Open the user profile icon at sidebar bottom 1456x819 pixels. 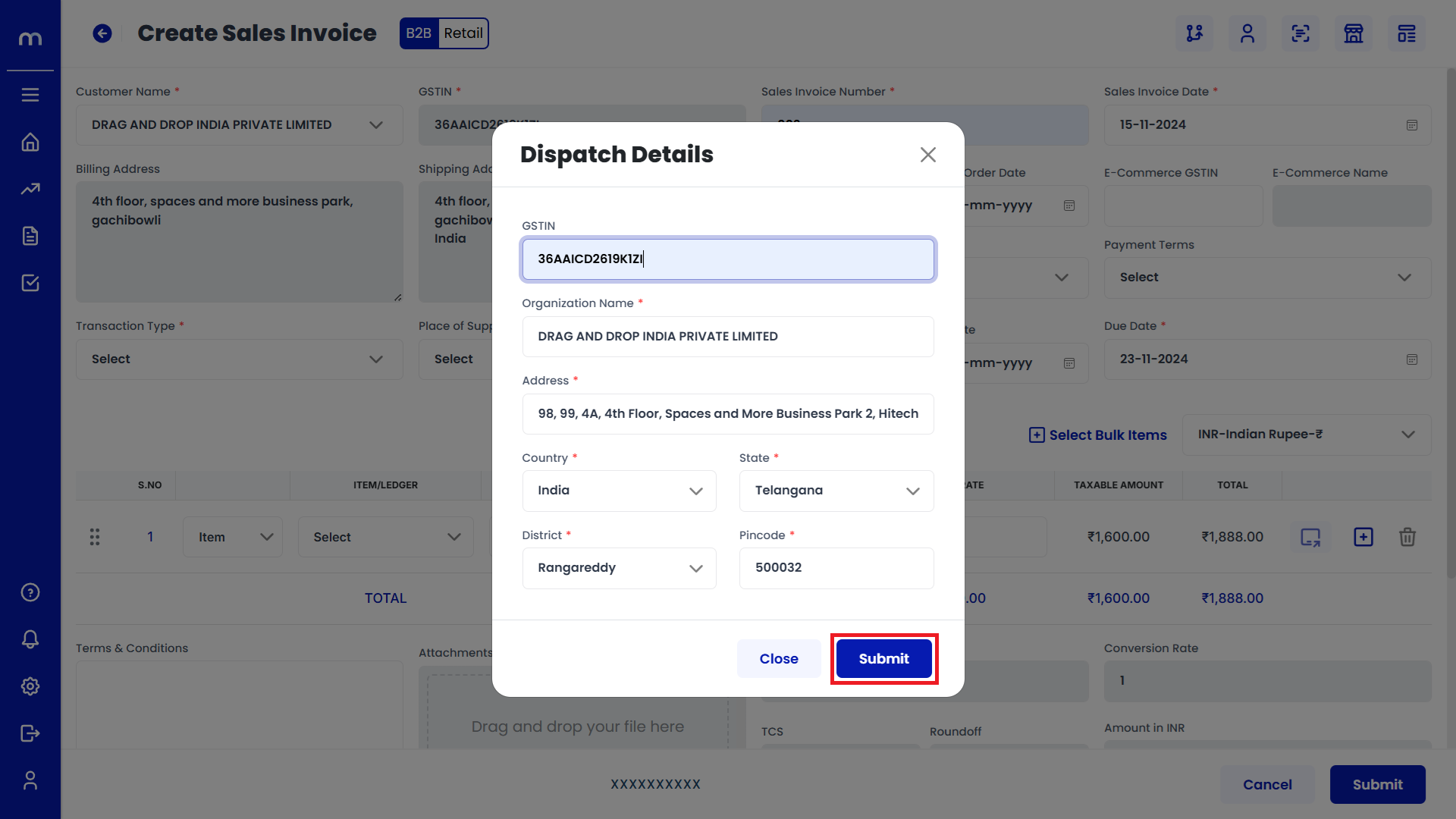30,780
